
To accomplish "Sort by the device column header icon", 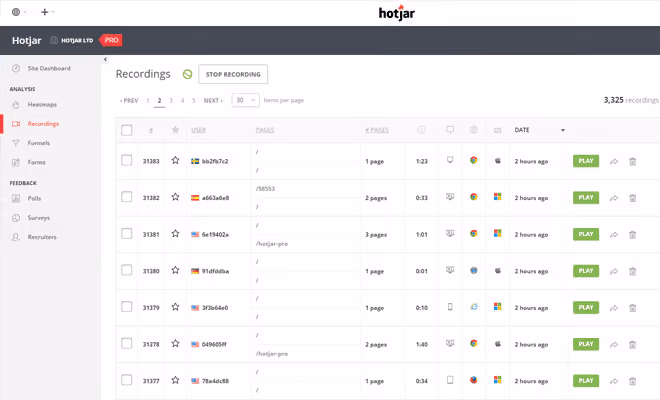I will [450, 130].
